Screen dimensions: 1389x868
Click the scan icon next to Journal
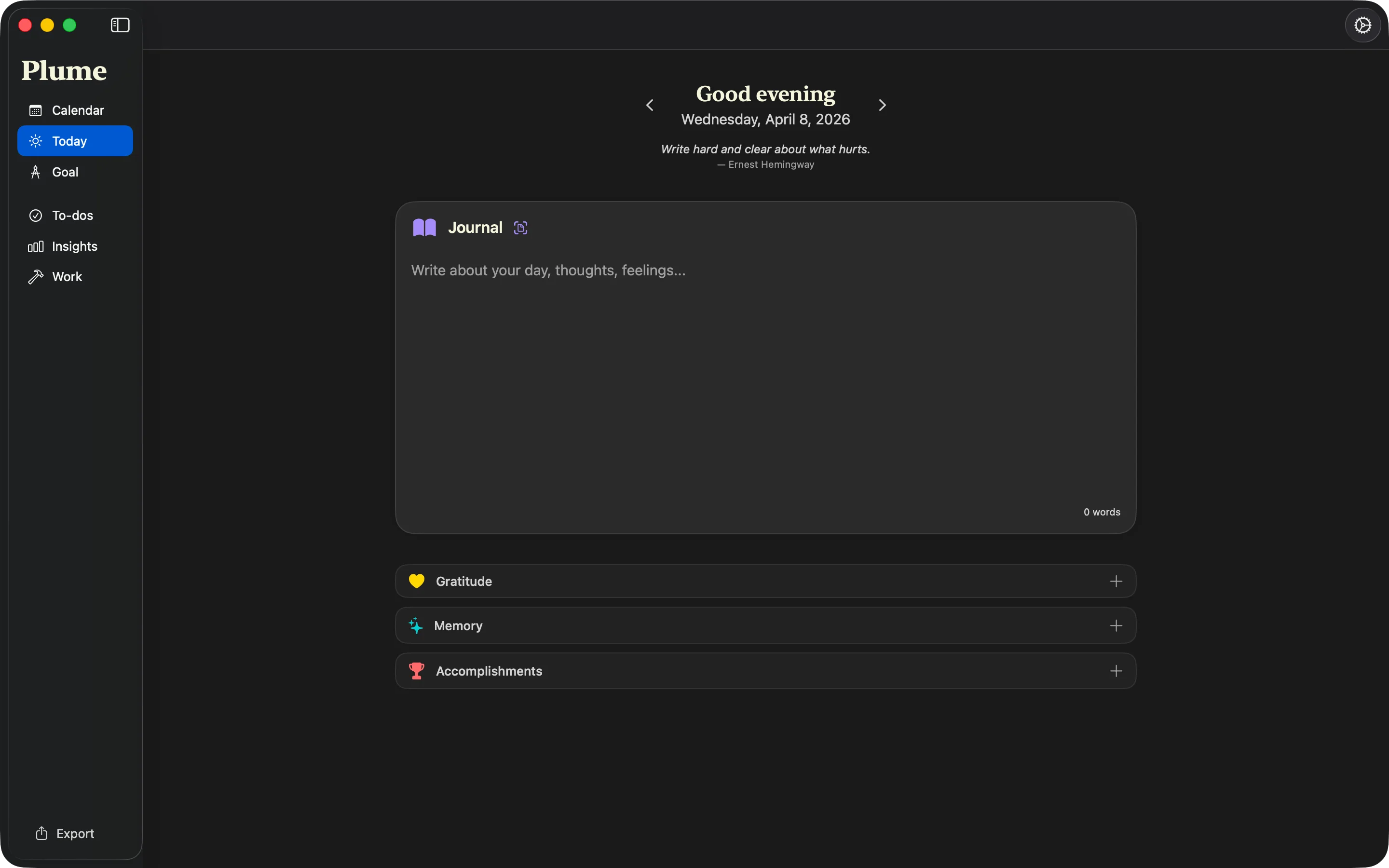pyautogui.click(x=520, y=227)
